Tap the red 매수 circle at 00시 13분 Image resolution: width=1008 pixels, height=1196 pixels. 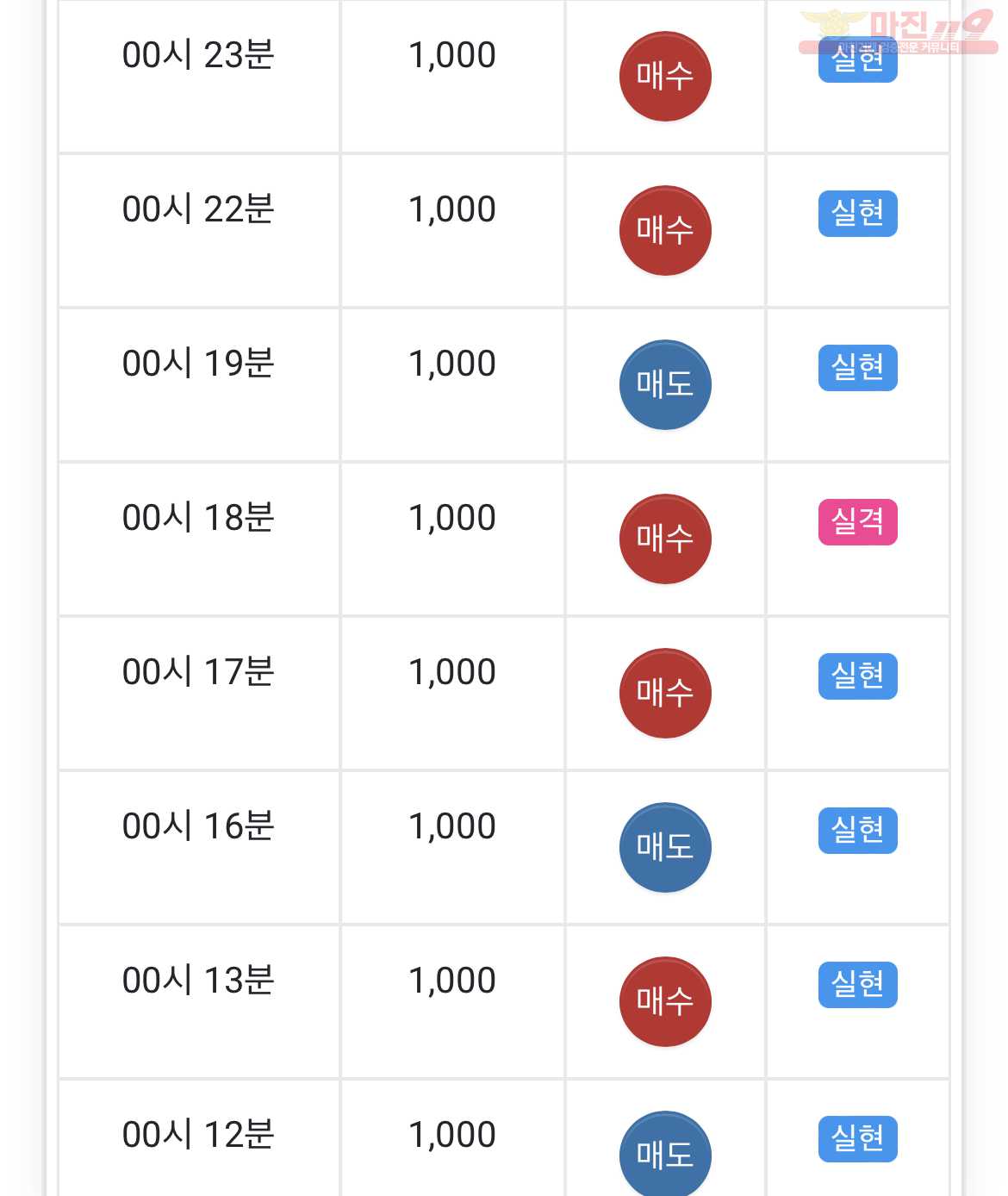(x=665, y=1002)
